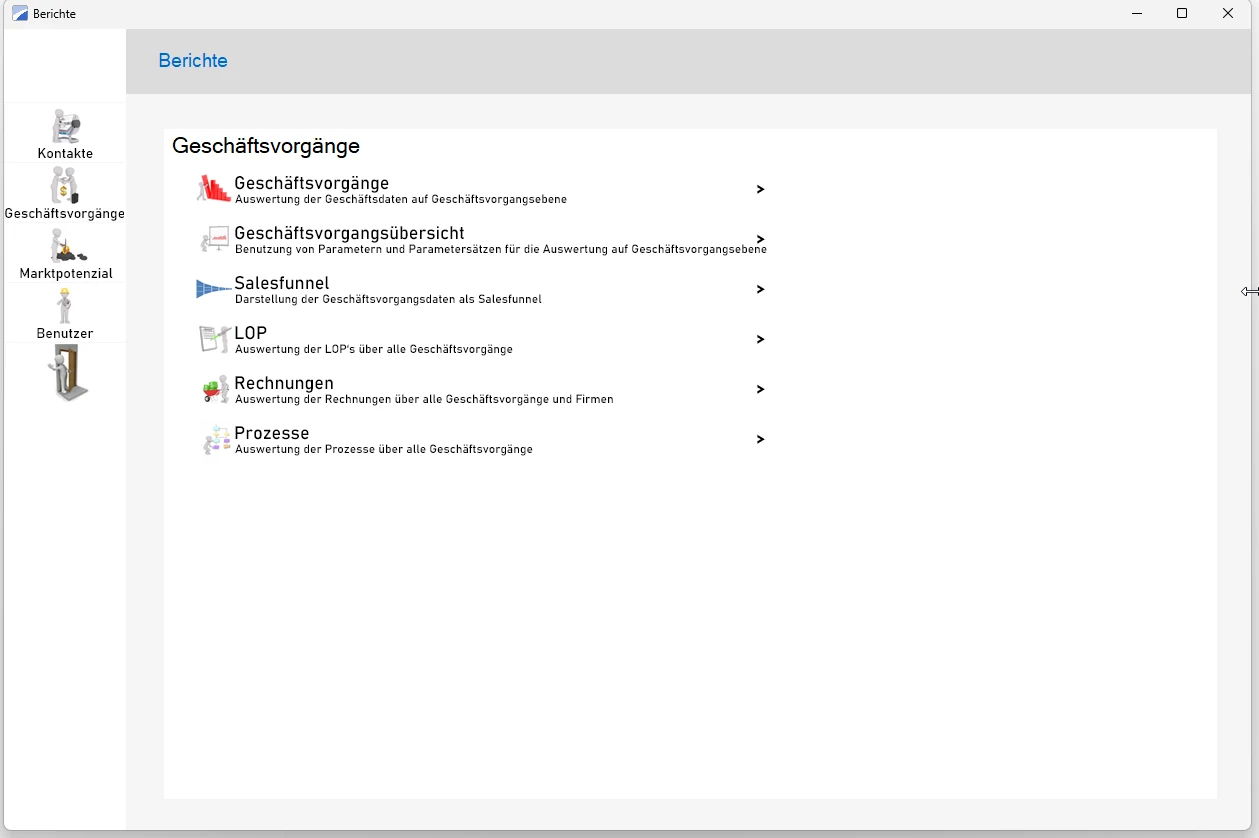This screenshot has width=1259, height=838.
Task: Click 'Auswertung der Geschäftsdaten auf Geschäftsvorgangsebene' description
Action: coord(401,200)
